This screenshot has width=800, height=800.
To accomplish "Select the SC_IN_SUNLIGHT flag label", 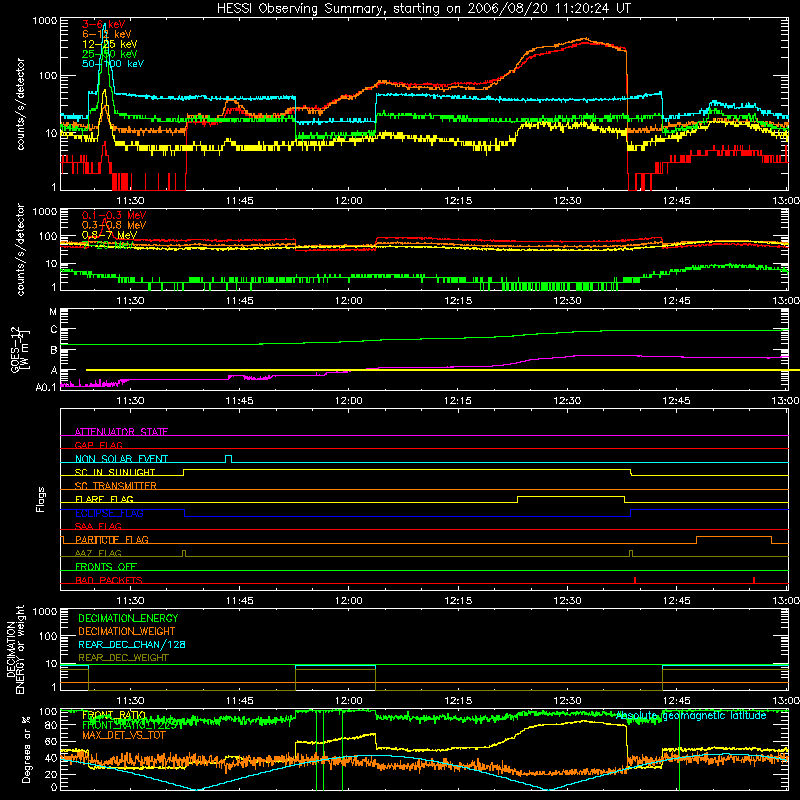I will pos(115,472).
